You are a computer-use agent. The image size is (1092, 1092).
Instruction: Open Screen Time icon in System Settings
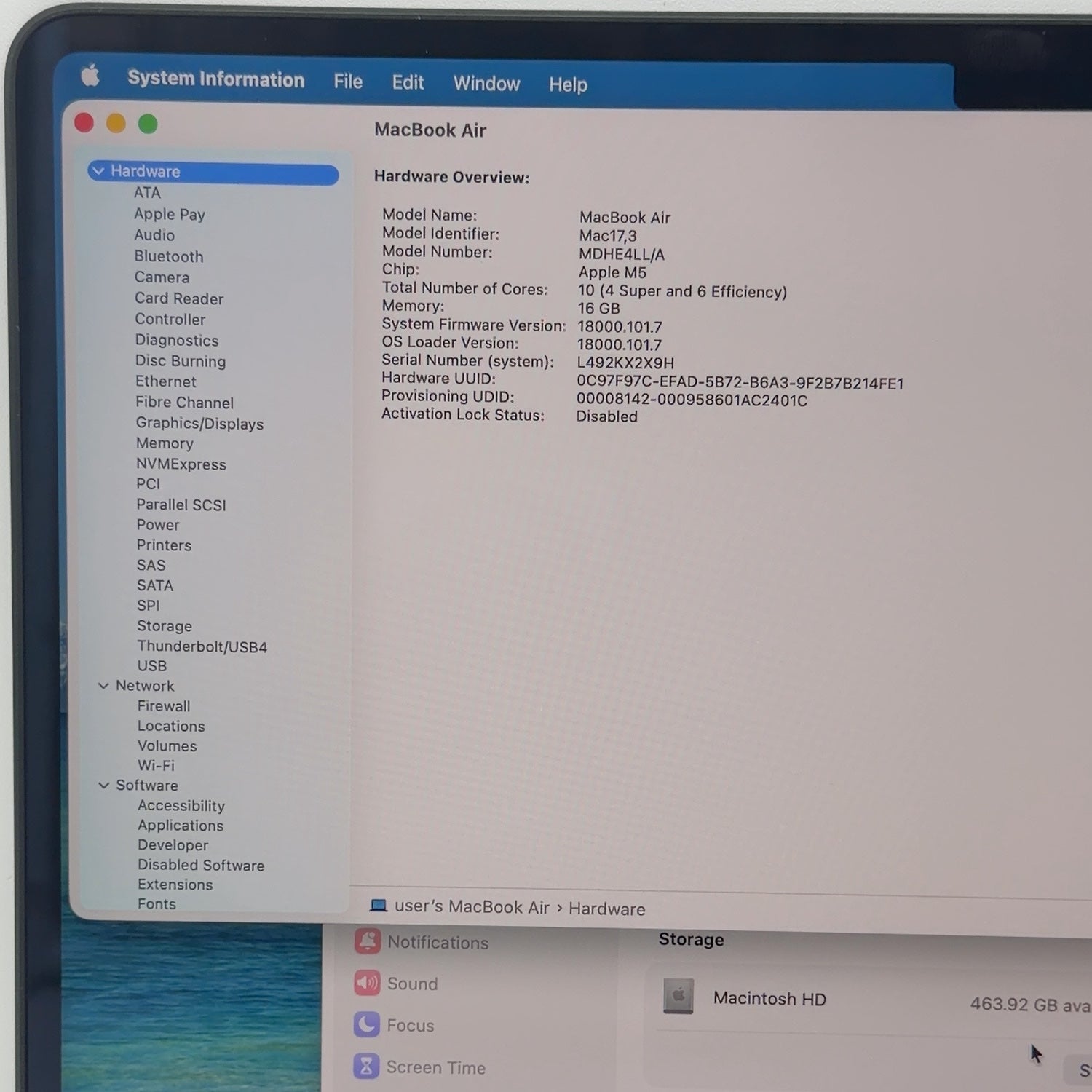(366, 1067)
